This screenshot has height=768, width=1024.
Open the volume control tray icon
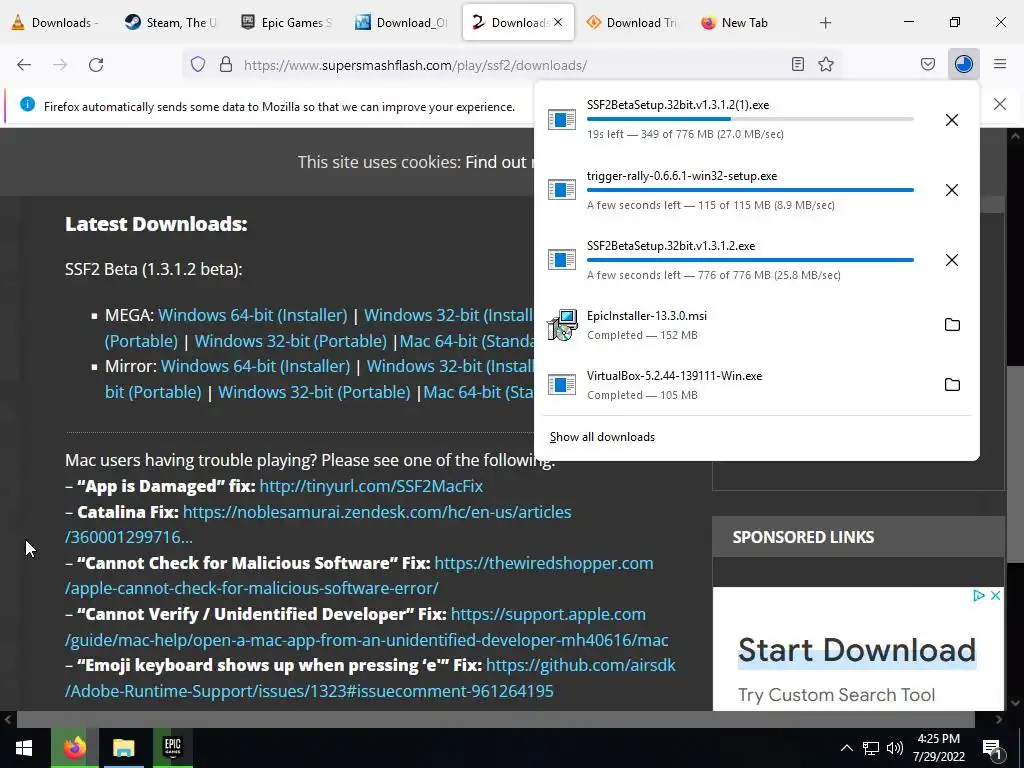pos(895,748)
